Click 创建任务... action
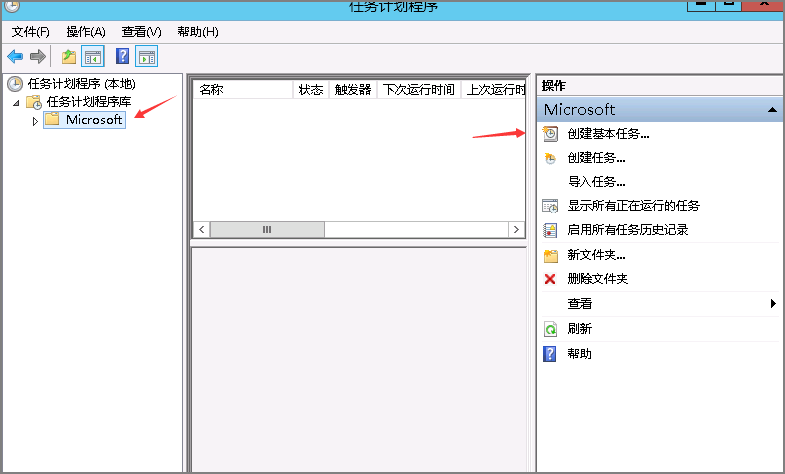The height and width of the screenshot is (474, 785). [596, 158]
